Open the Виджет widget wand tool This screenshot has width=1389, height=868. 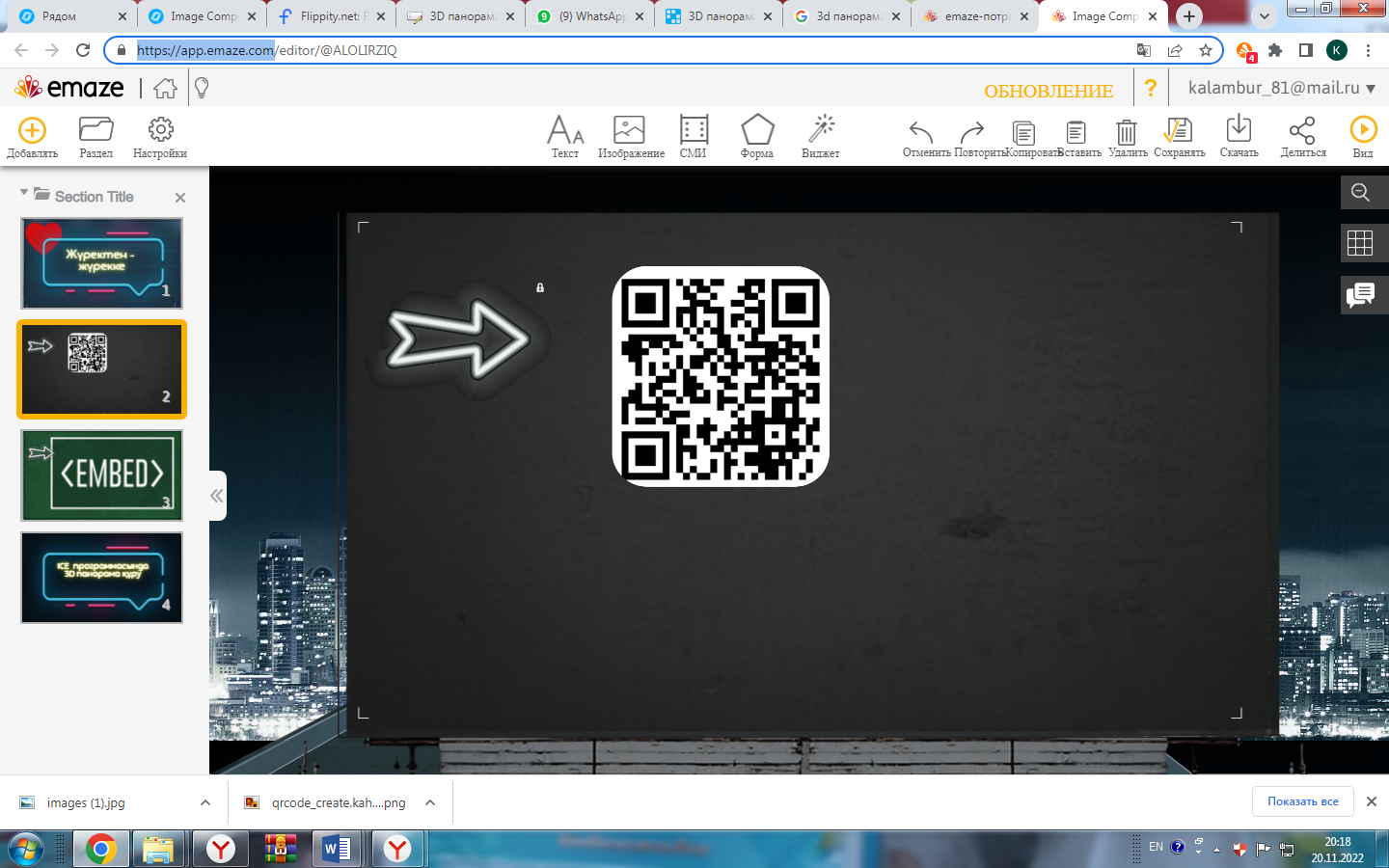(x=822, y=129)
